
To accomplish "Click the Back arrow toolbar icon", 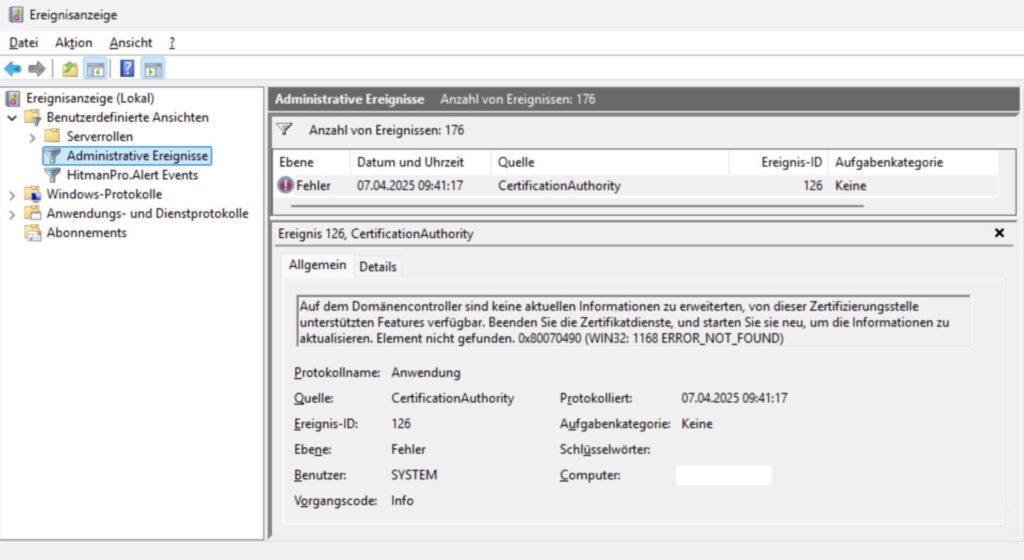I will tap(12, 69).
